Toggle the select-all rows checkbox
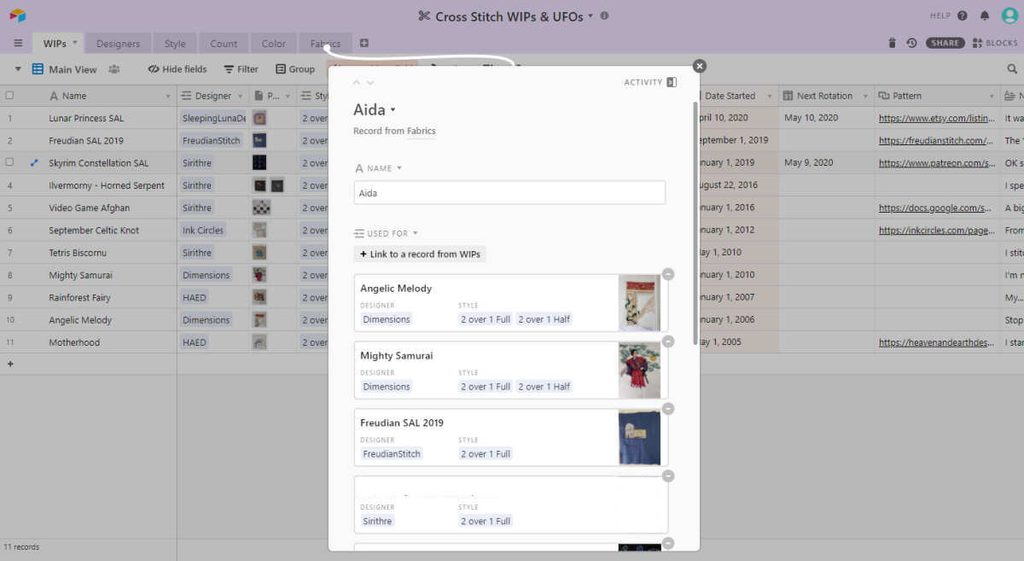 coord(10,95)
